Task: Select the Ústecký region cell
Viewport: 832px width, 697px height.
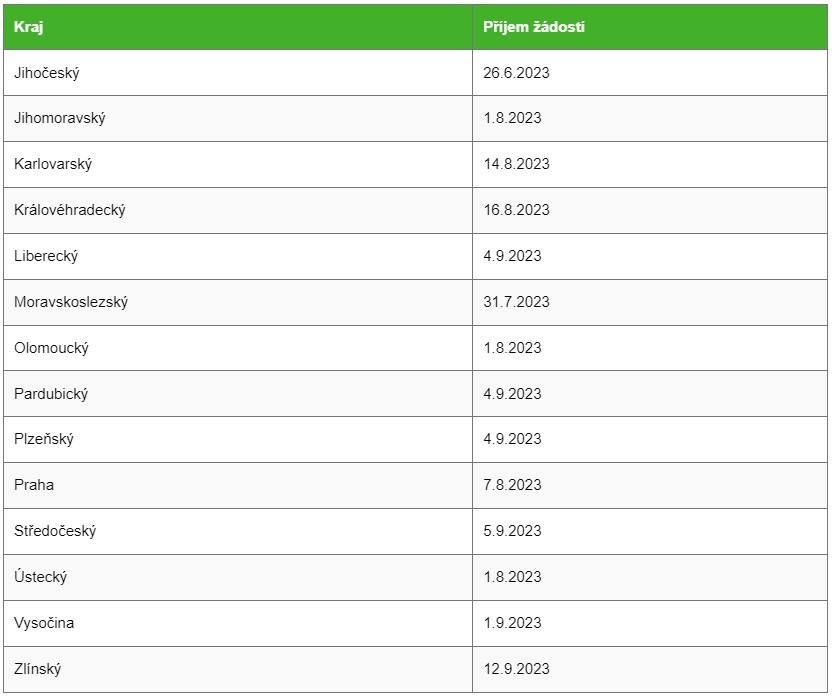Action: tap(238, 577)
